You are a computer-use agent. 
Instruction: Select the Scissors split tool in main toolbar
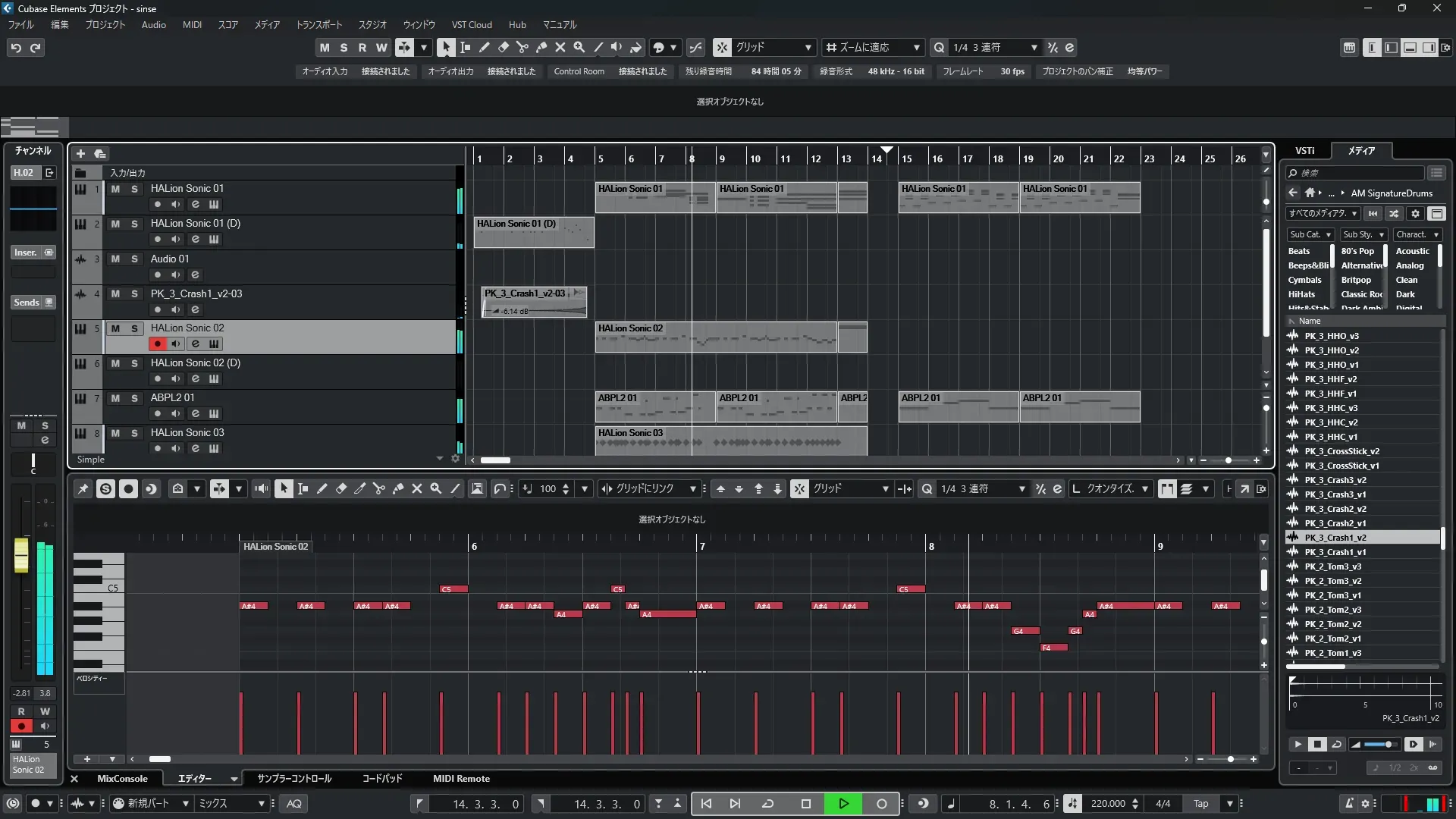point(522,48)
